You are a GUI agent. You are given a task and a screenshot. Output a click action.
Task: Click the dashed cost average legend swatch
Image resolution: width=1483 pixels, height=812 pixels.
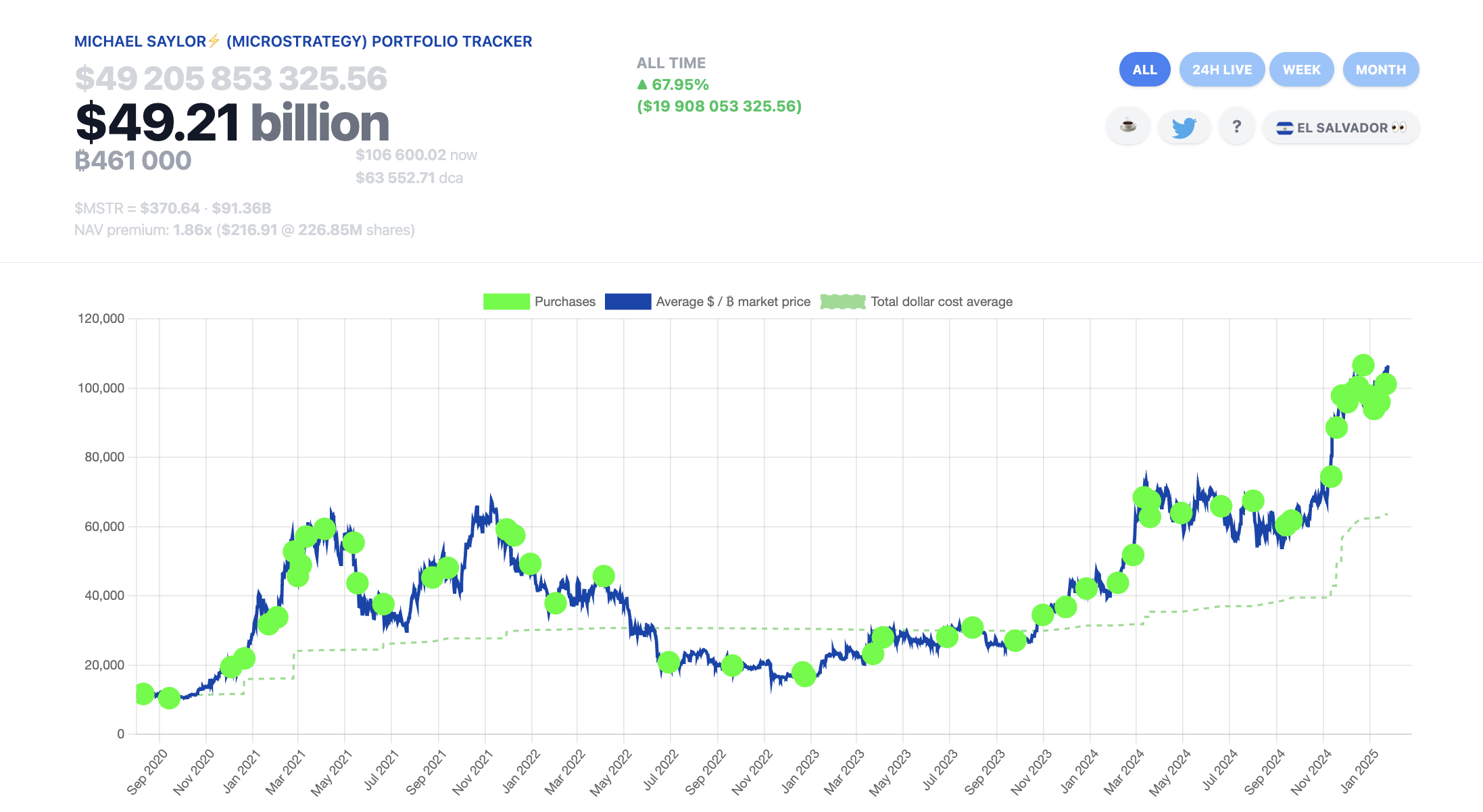pyautogui.click(x=843, y=301)
